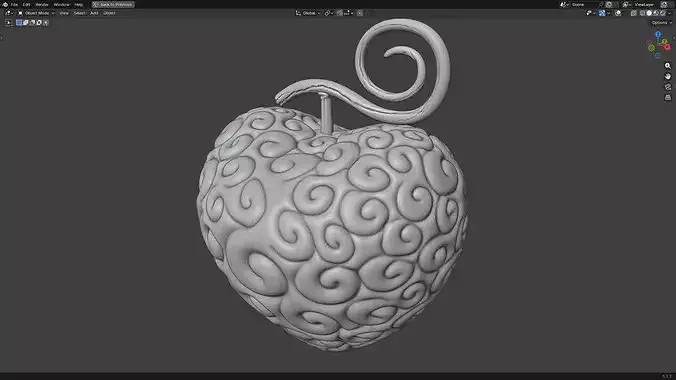Toggle proportional editing icon
This screenshot has height=380, width=676.
coord(360,13)
